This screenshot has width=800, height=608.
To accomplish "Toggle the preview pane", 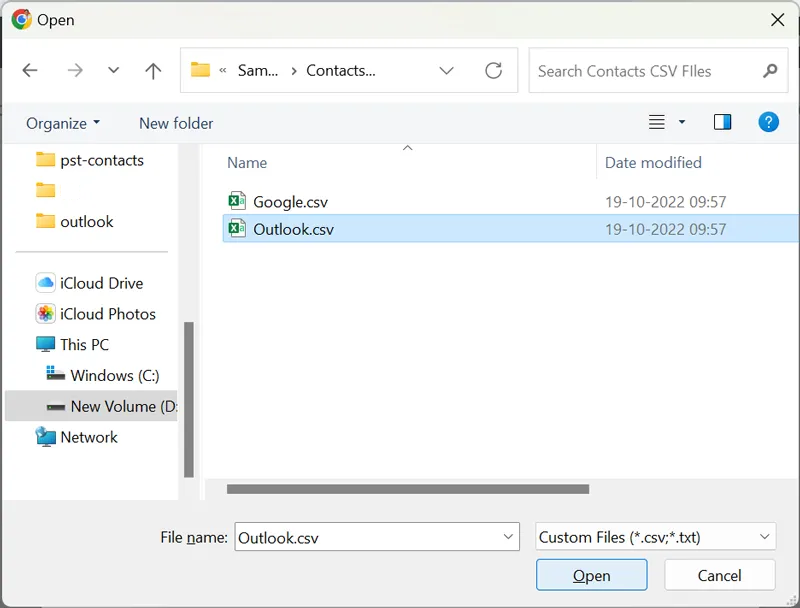I will click(x=722, y=122).
